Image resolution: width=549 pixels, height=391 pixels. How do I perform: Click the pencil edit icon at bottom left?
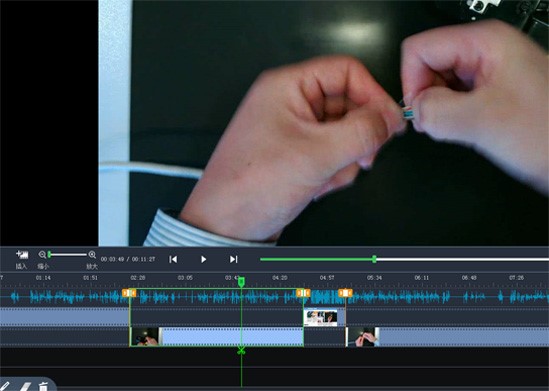click(5, 386)
